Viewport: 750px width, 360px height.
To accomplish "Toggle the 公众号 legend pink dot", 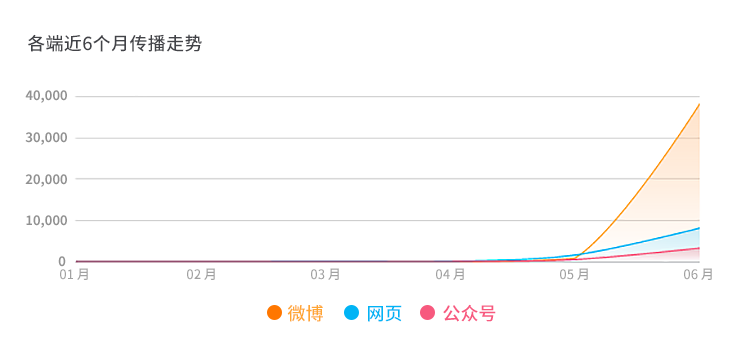I will coord(428,313).
